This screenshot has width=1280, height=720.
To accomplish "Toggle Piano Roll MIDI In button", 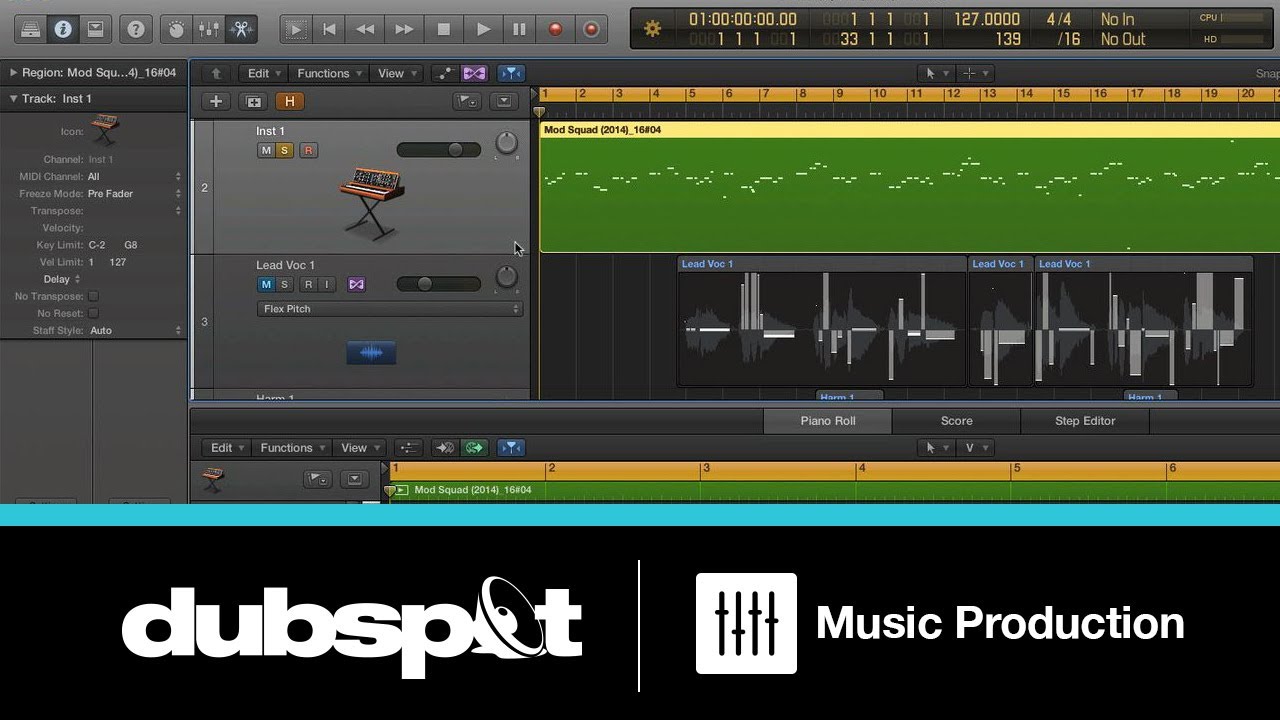I will tap(444, 448).
